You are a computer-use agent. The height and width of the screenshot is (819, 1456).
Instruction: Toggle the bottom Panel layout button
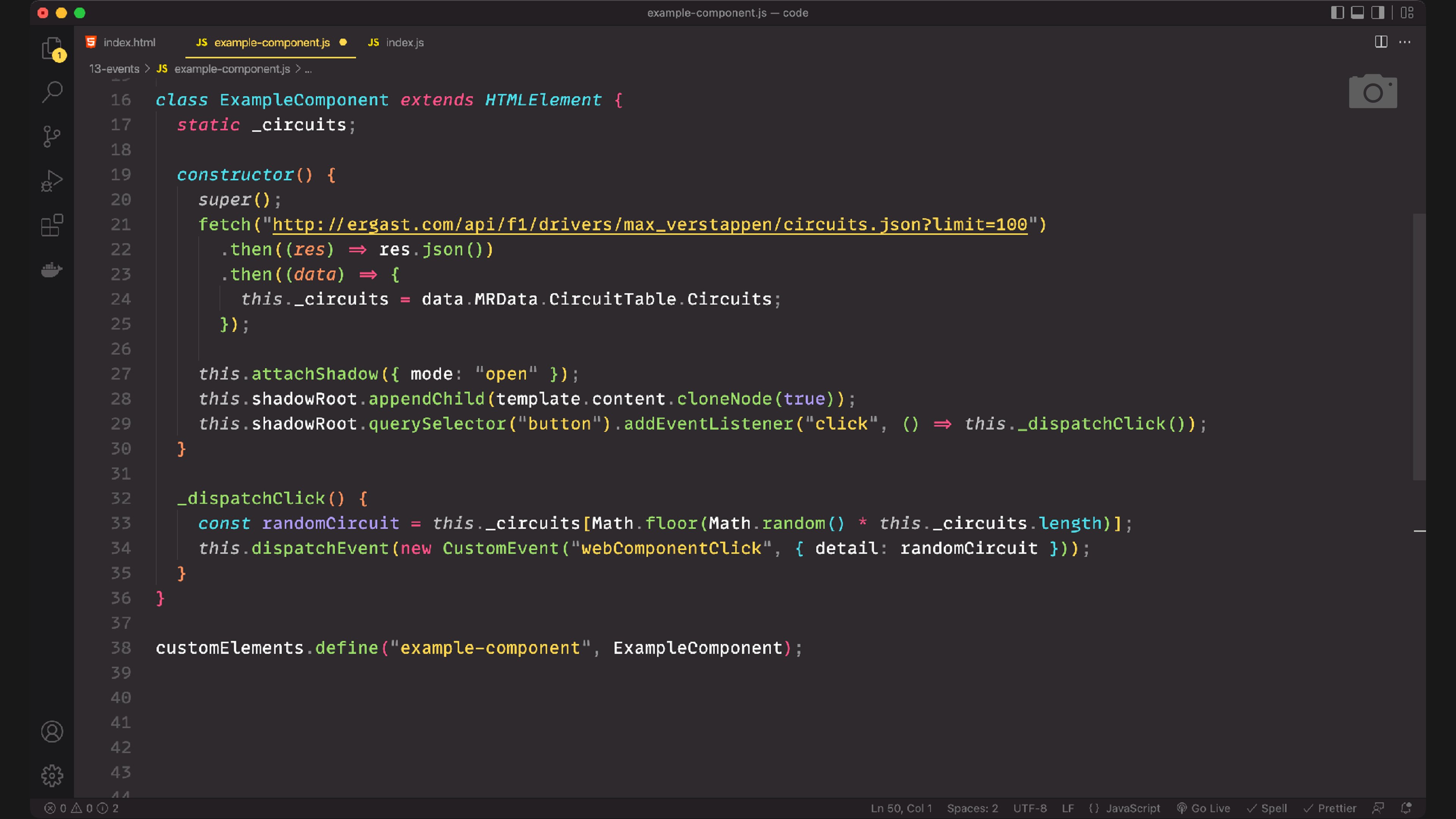tap(1358, 13)
